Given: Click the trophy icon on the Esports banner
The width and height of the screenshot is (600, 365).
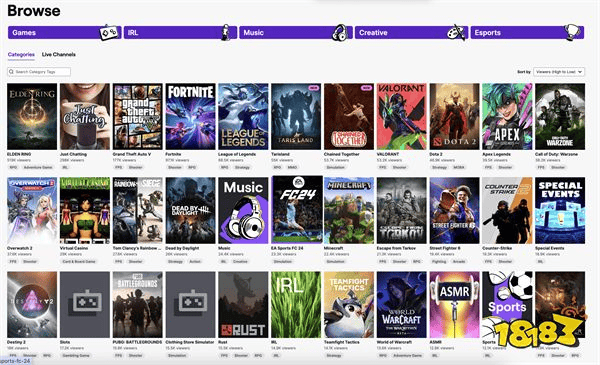Looking at the screenshot, I should click(572, 33).
